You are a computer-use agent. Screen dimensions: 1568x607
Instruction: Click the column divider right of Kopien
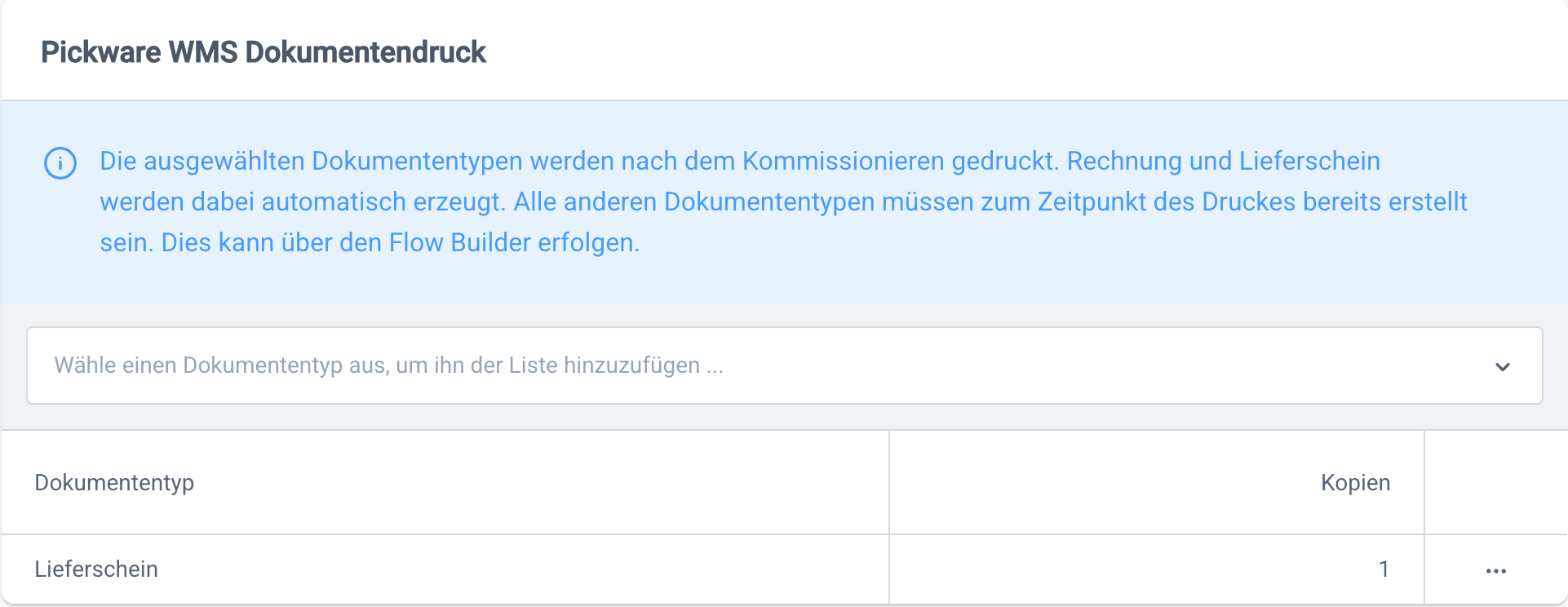[1424, 483]
